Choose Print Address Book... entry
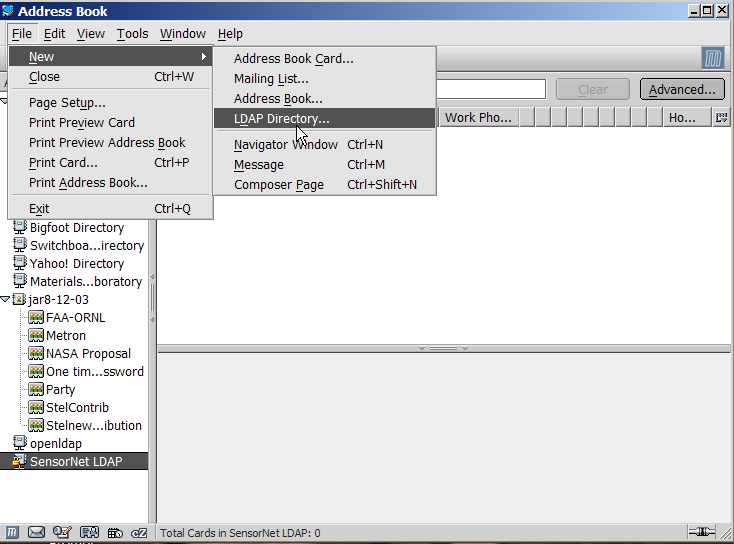734x544 pixels. (x=111, y=183)
